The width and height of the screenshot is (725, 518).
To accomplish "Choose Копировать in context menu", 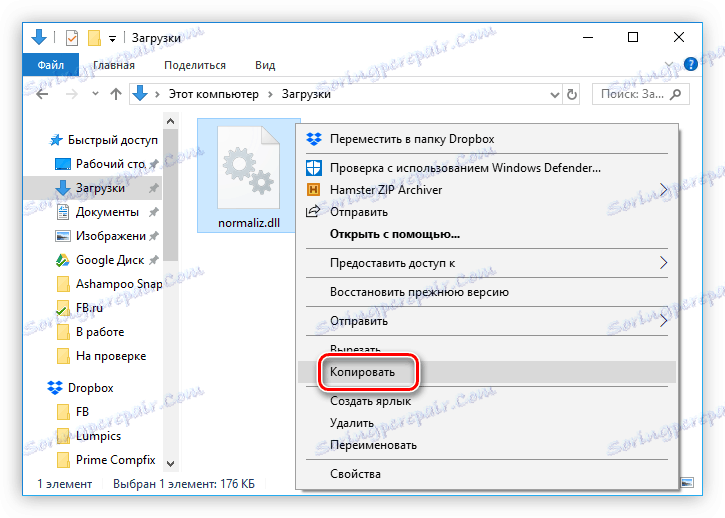I will coord(486,372).
